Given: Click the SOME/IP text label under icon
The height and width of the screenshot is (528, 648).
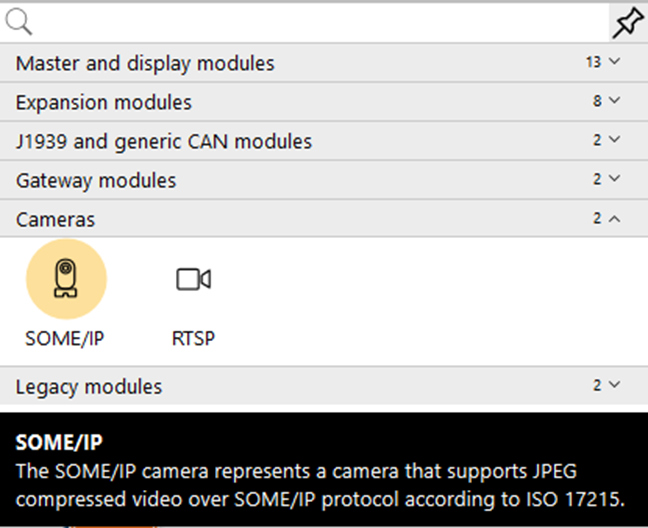Looking at the screenshot, I should (x=64, y=339).
